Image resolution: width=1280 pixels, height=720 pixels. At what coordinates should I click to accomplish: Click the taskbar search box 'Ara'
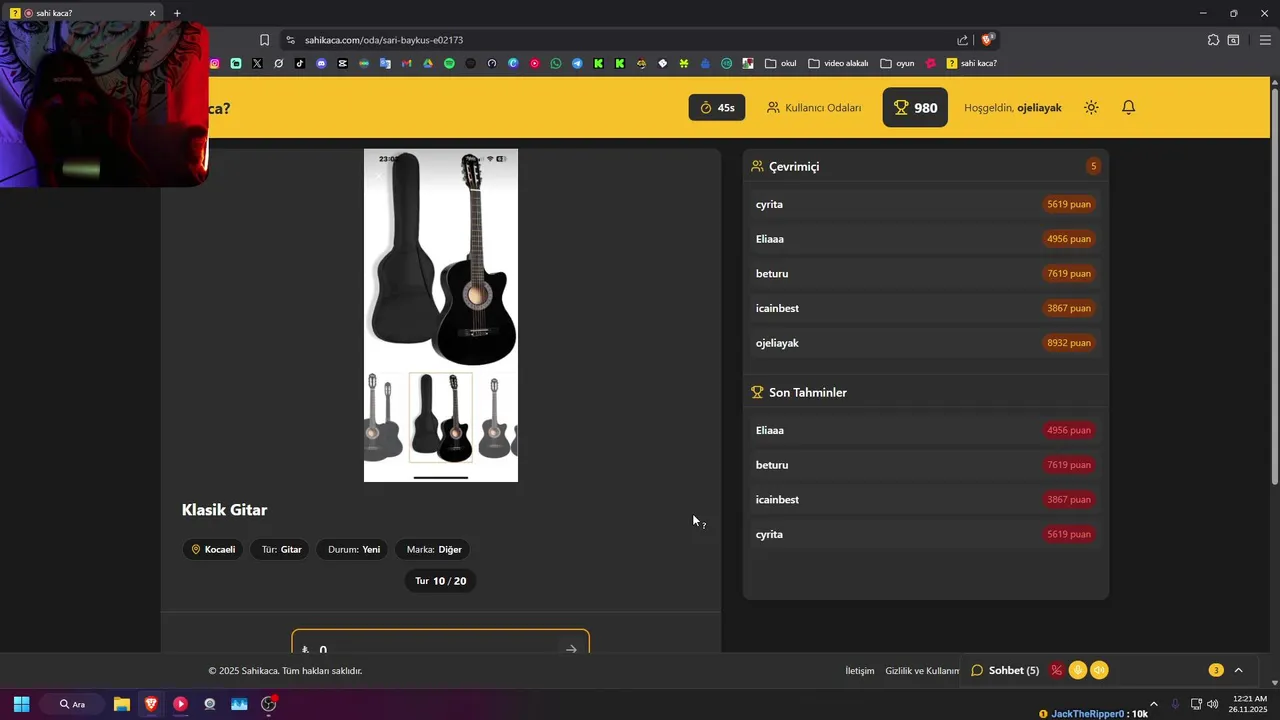[71, 704]
